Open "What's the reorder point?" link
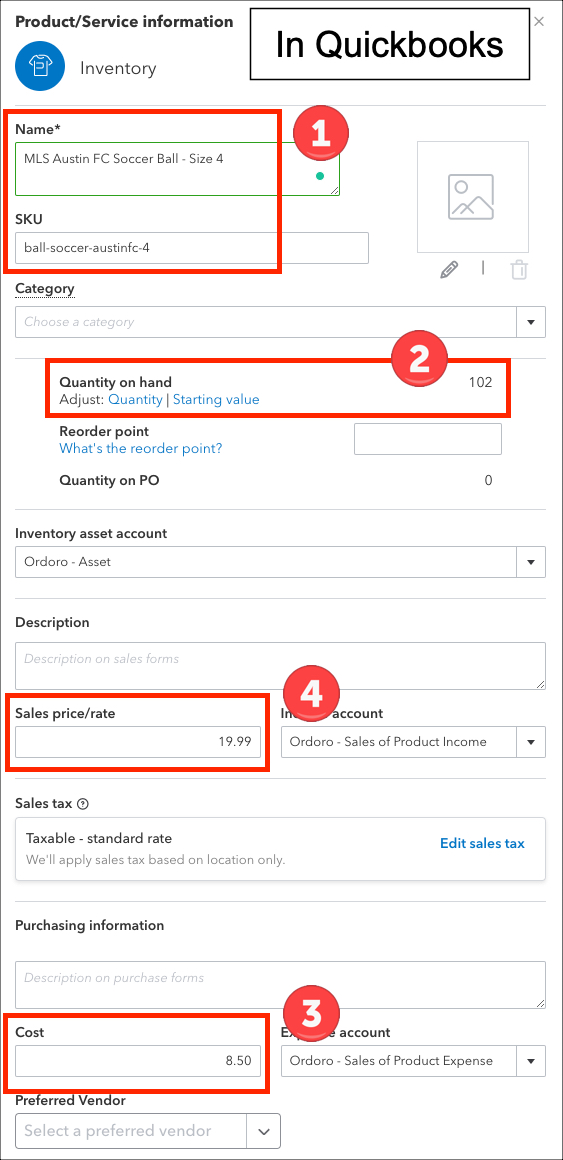 coord(141,448)
